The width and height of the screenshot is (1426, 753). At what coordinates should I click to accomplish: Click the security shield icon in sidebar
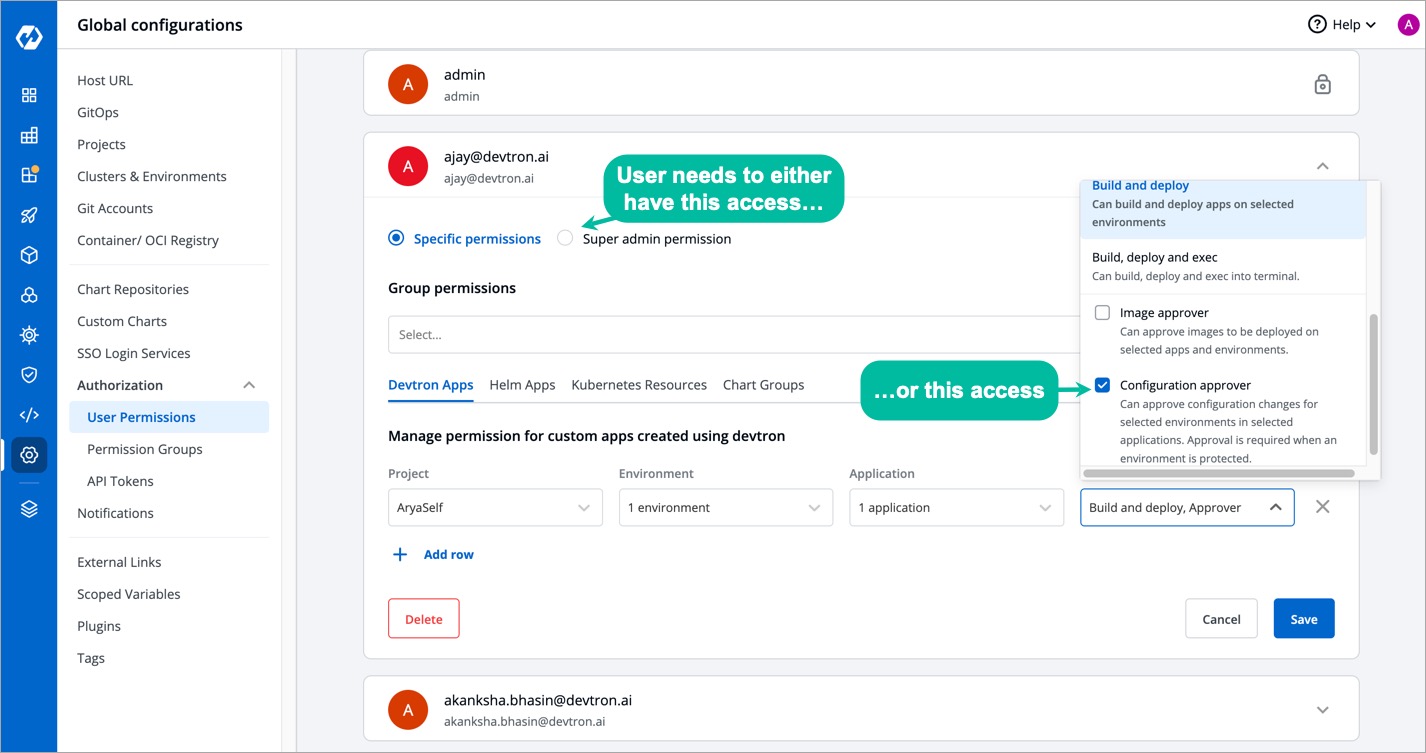[x=29, y=375]
